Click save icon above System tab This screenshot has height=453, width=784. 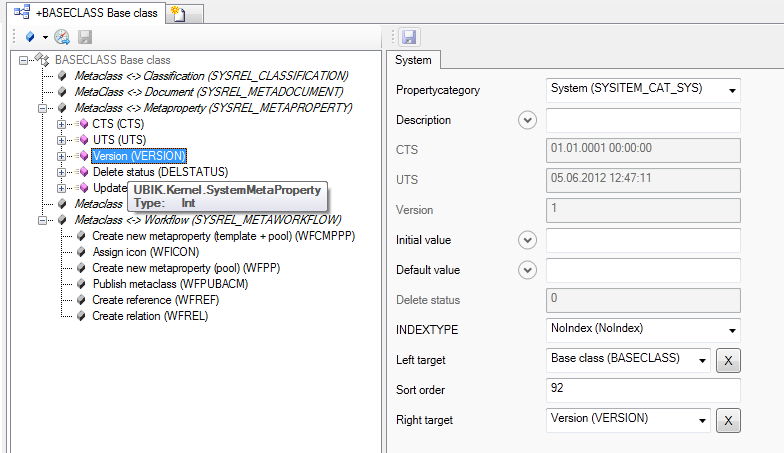coord(408,37)
